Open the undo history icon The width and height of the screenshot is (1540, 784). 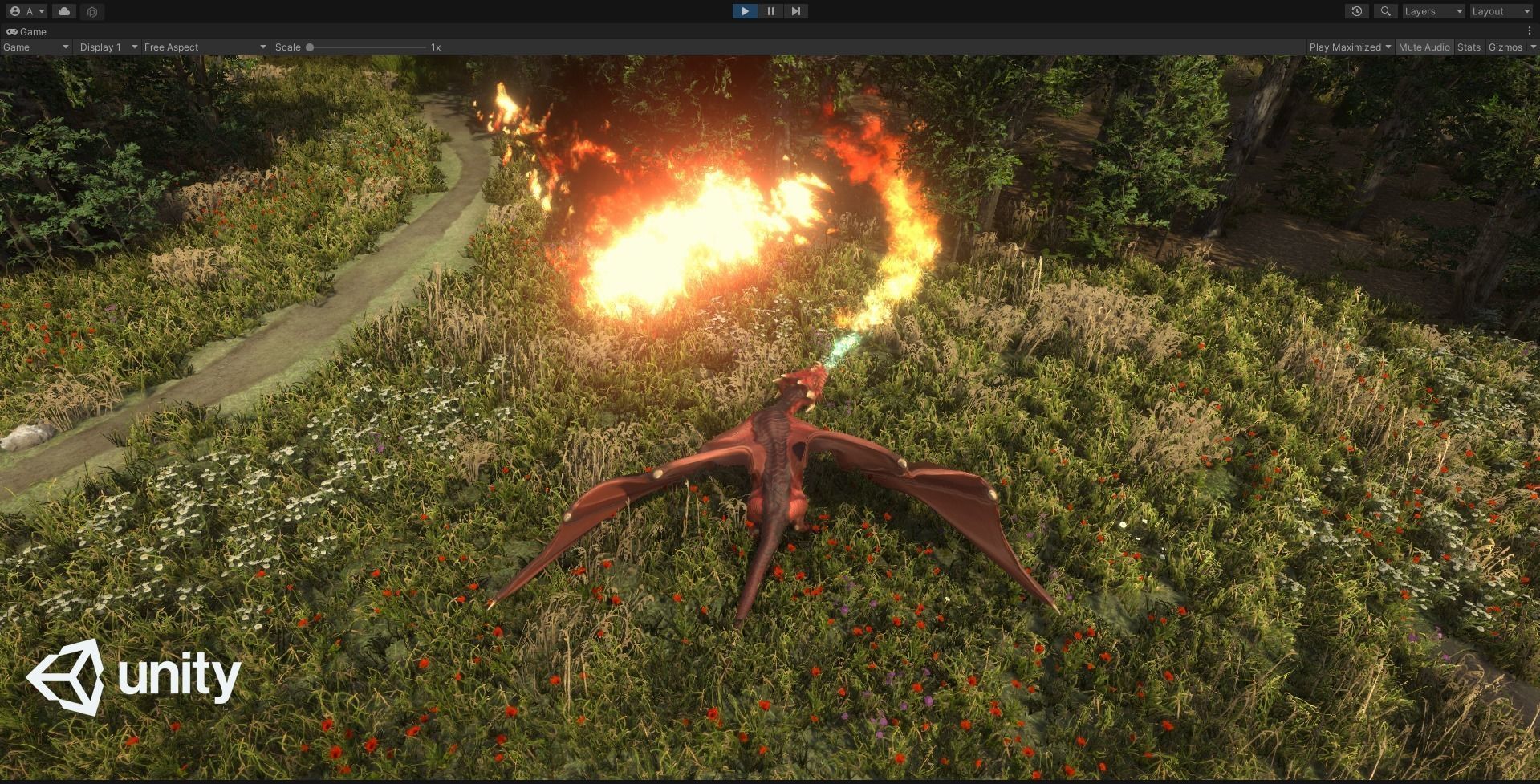click(x=1356, y=11)
